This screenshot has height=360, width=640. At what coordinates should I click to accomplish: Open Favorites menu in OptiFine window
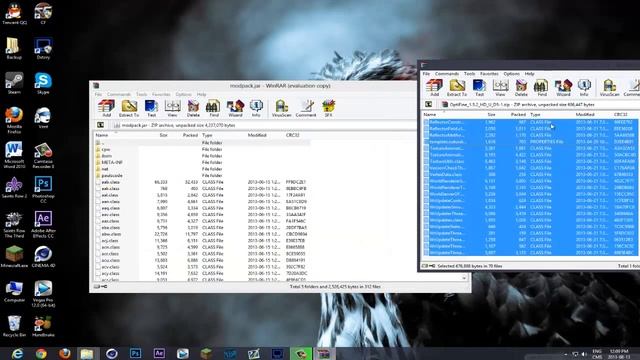click(489, 74)
